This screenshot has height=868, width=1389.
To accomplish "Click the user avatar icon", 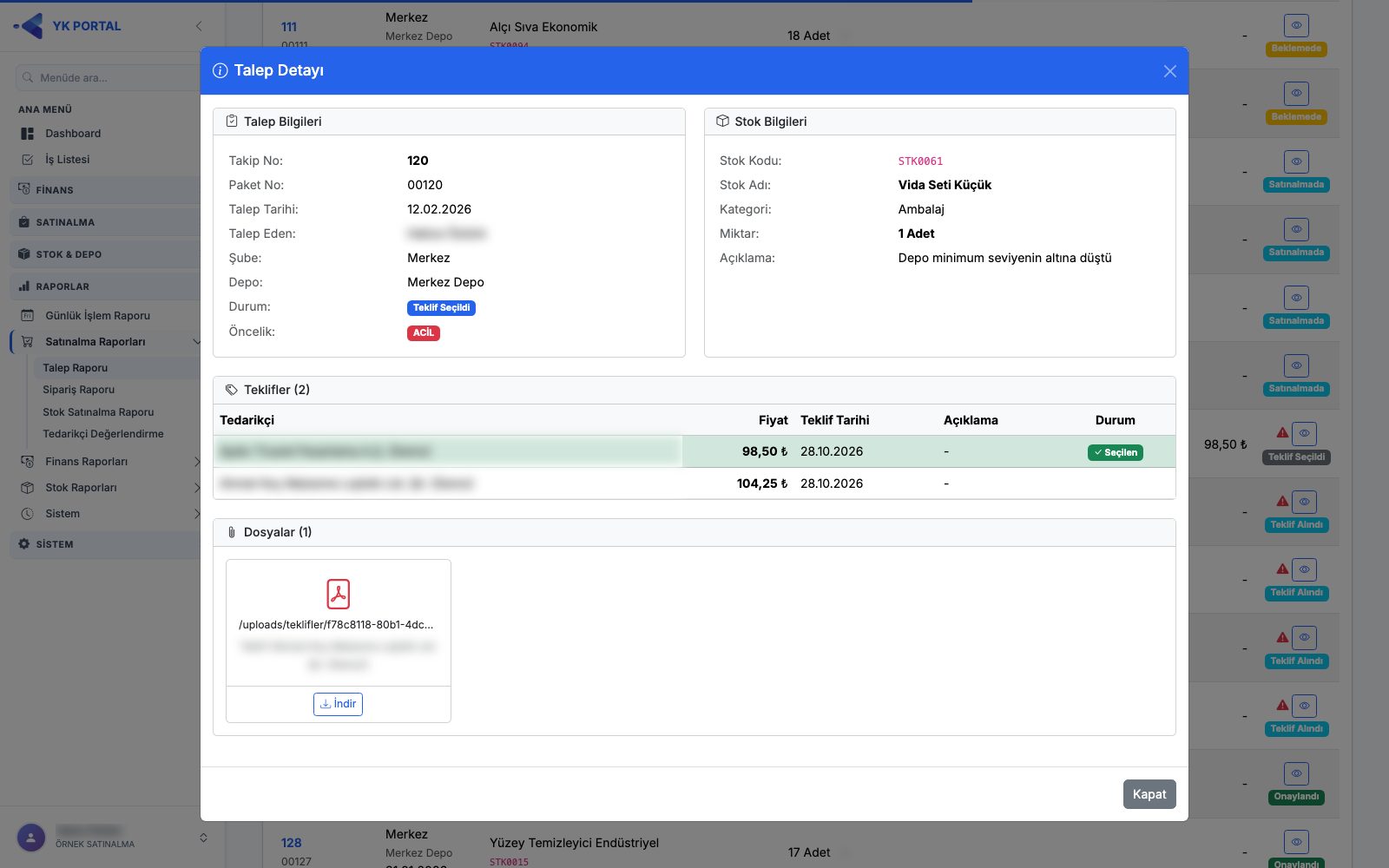I will tap(31, 838).
